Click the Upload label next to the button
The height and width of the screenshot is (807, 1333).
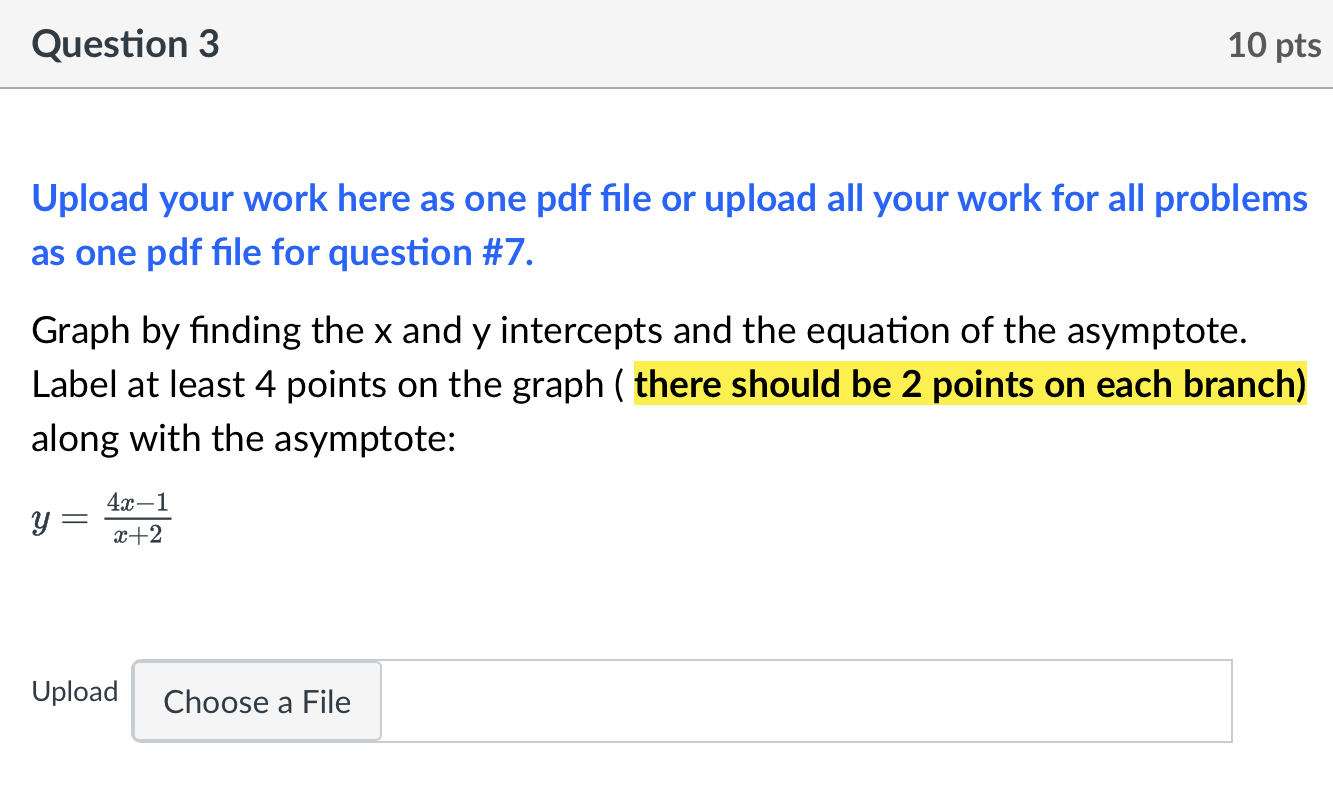[74, 691]
